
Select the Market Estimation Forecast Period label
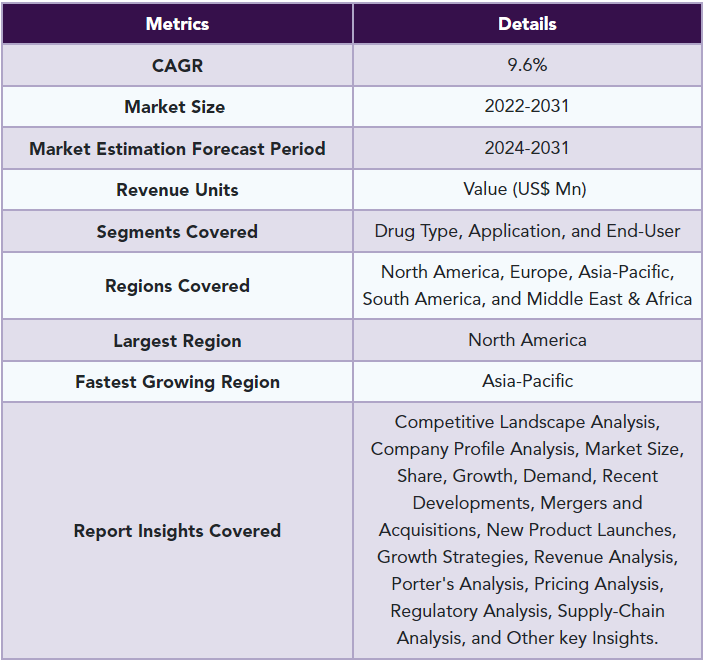pyautogui.click(x=177, y=148)
